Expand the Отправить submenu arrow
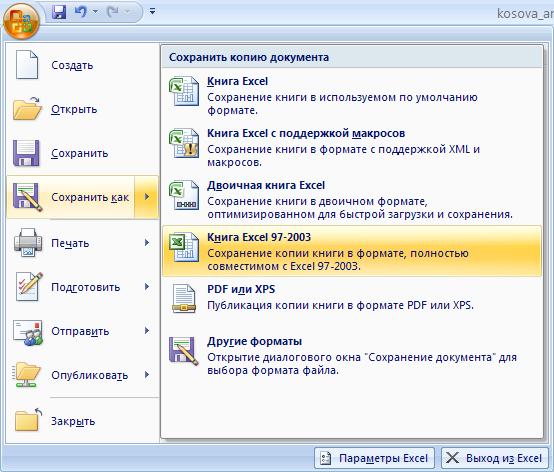Image resolution: width=554 pixels, height=472 pixels. pos(147,331)
